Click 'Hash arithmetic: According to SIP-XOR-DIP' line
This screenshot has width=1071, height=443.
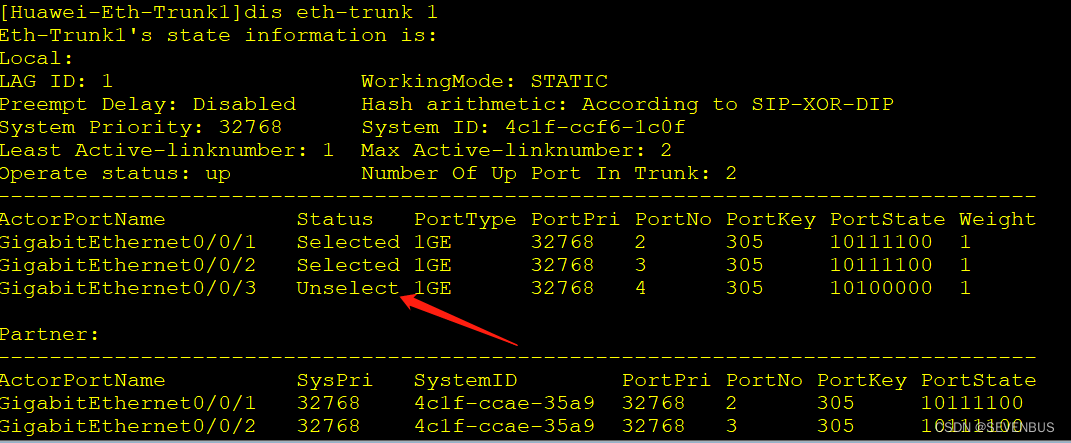click(627, 104)
